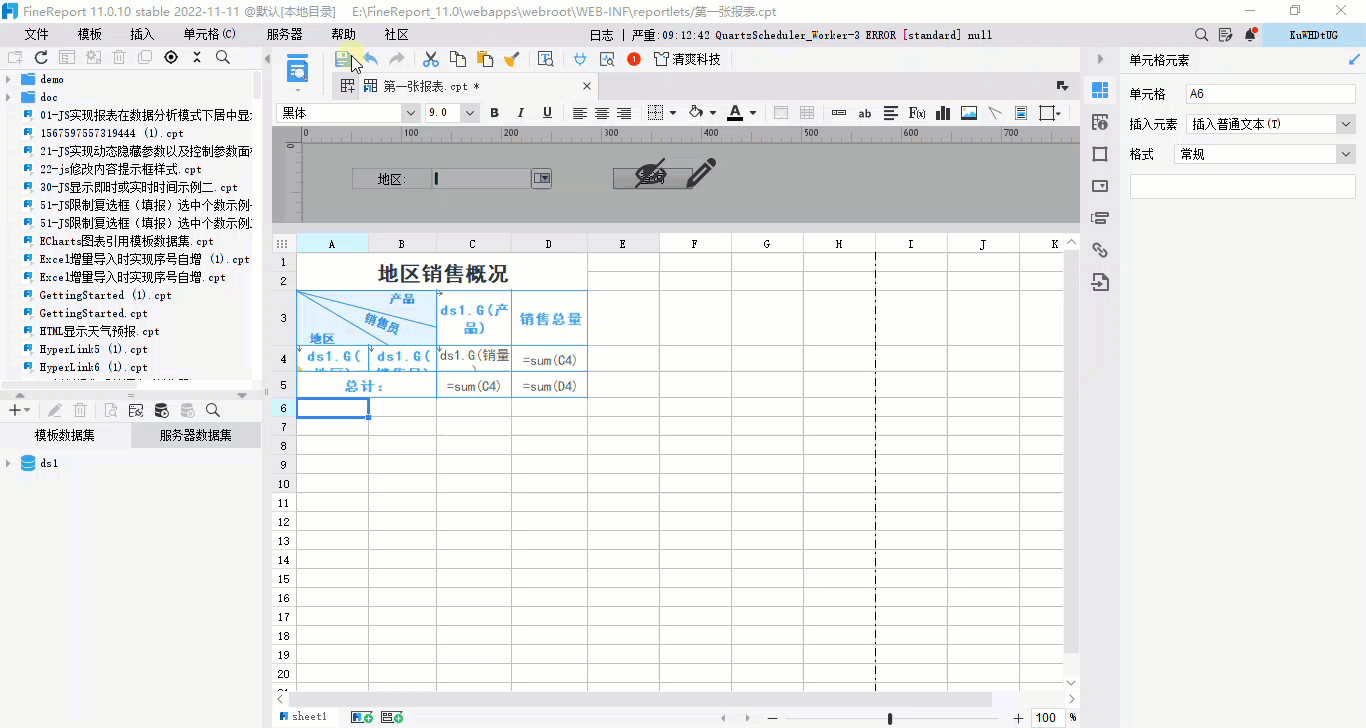Select GettingStarted.cpt in file tree
This screenshot has width=1366, height=728.
[x=93, y=313]
